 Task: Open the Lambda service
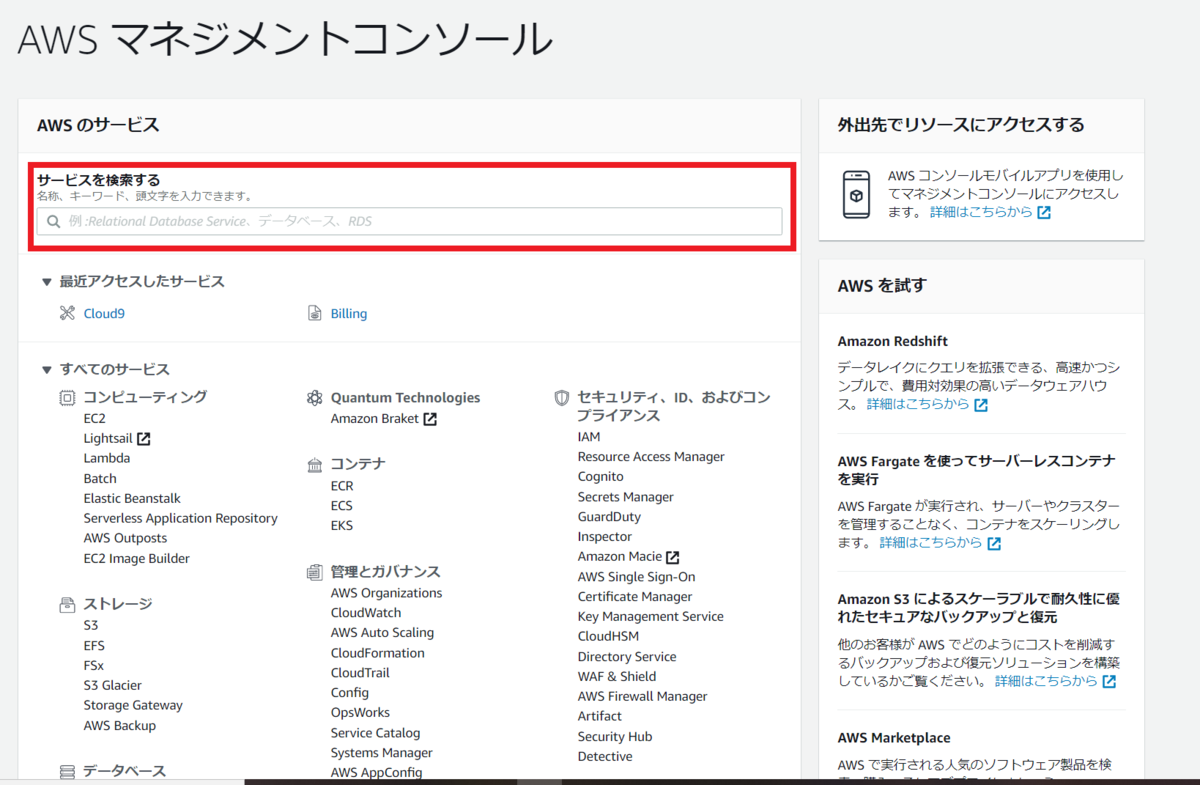coord(107,458)
